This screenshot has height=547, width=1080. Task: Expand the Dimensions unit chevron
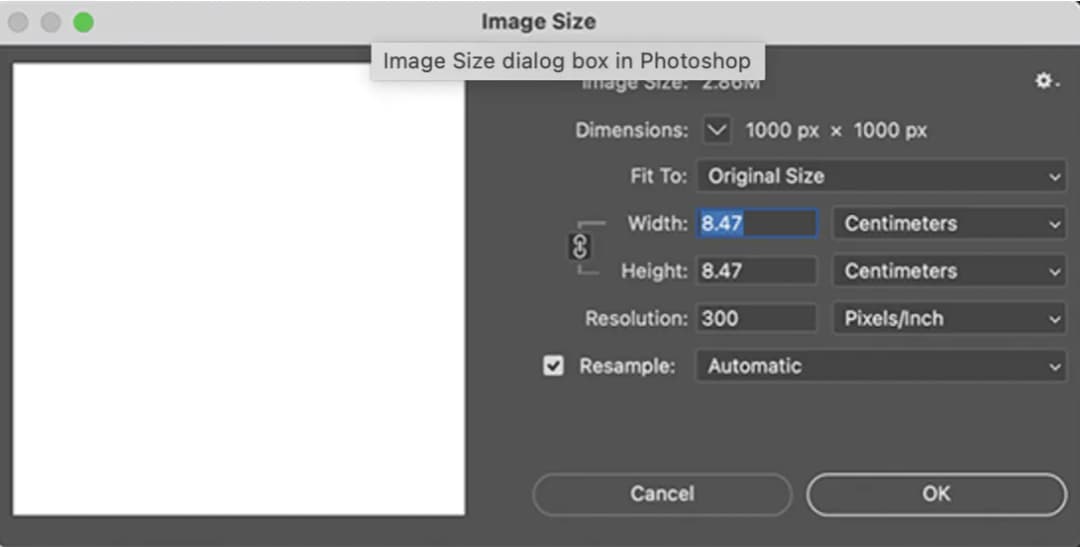point(718,130)
